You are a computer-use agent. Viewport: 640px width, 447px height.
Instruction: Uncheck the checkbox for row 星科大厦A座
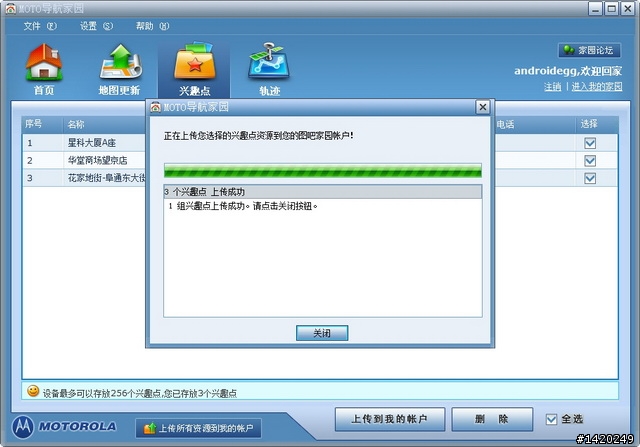(x=590, y=143)
